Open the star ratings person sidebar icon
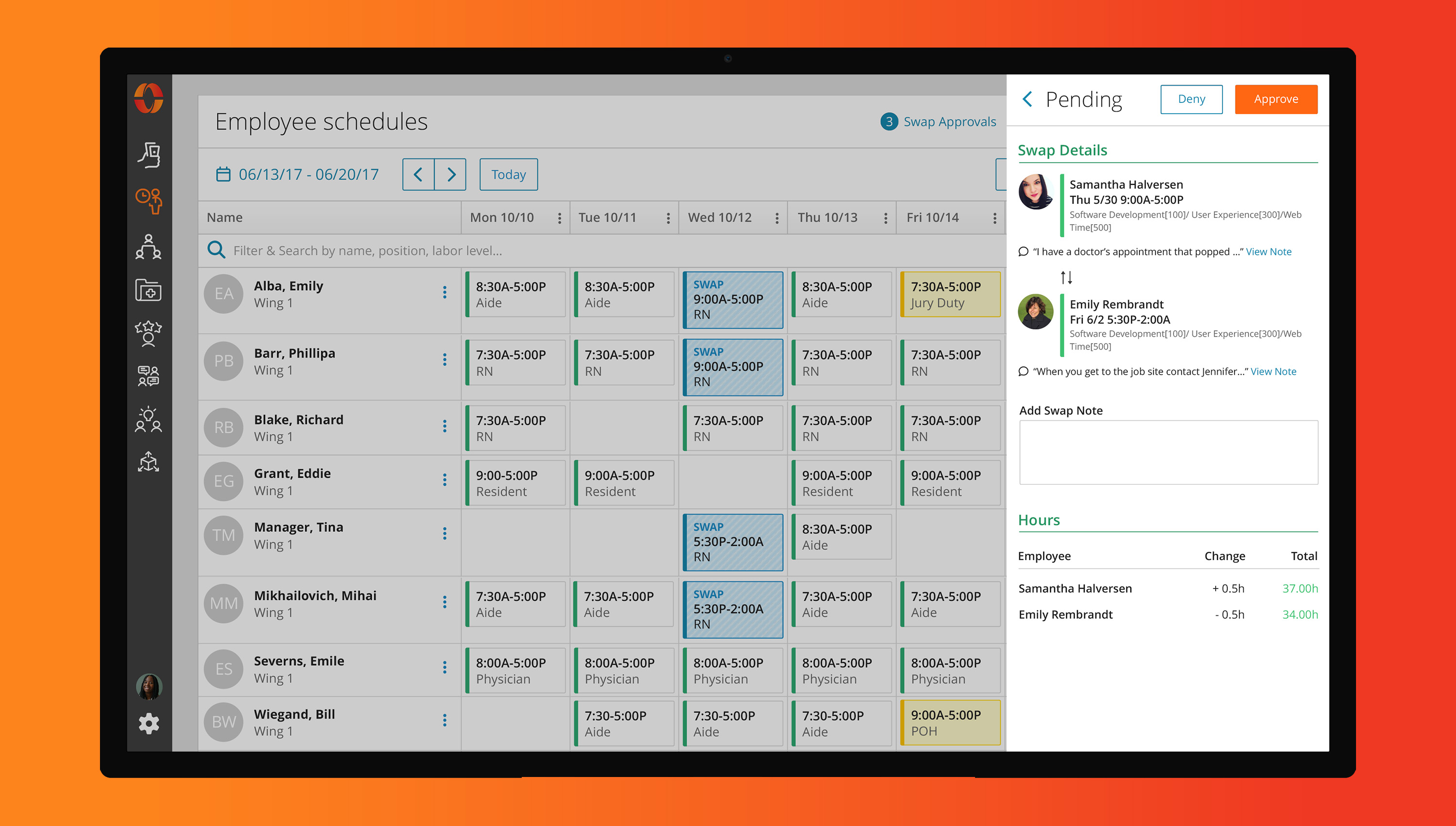1456x826 pixels. [149, 333]
